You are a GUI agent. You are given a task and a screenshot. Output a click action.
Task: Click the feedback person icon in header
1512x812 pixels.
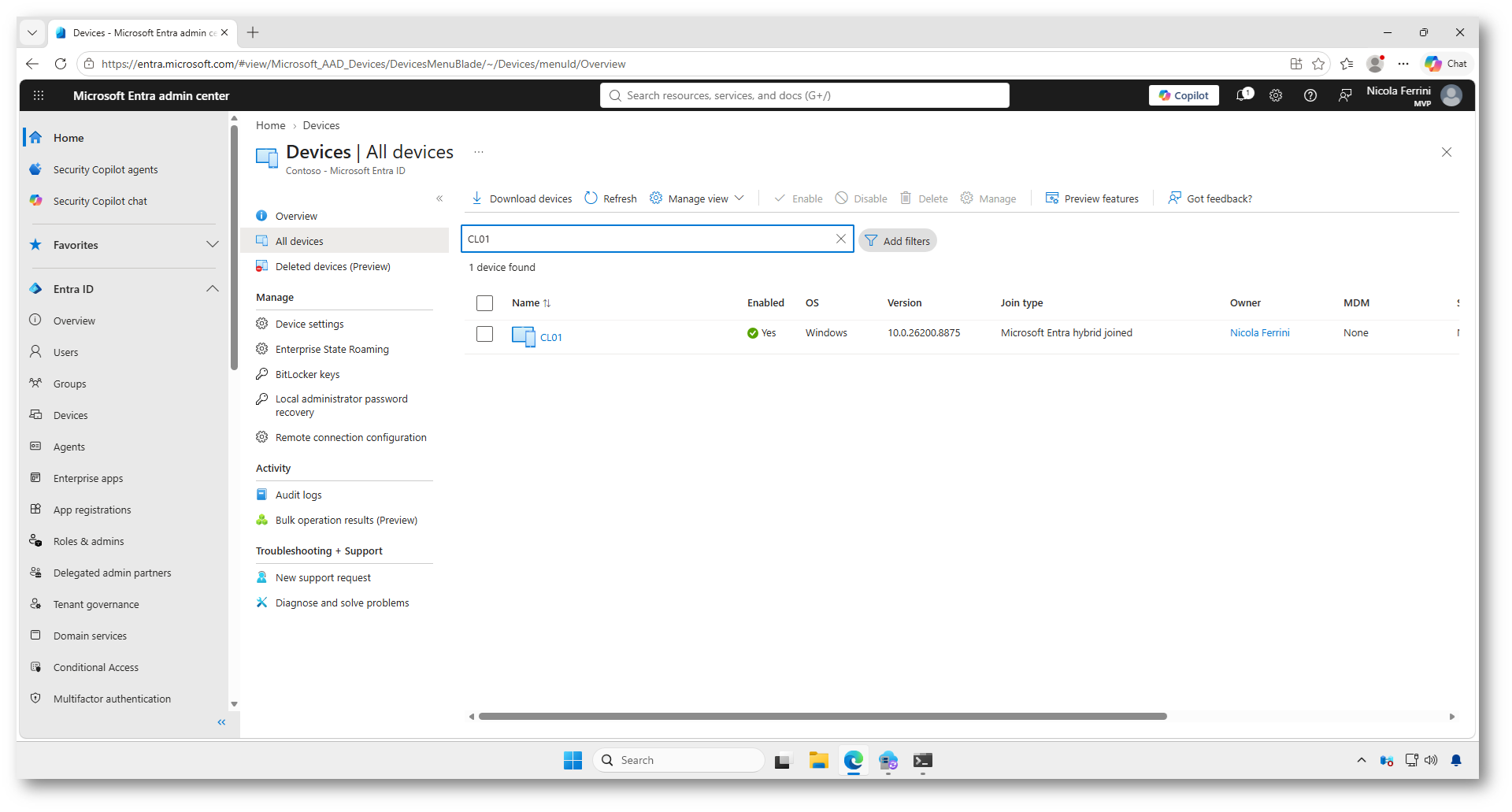(x=1345, y=95)
